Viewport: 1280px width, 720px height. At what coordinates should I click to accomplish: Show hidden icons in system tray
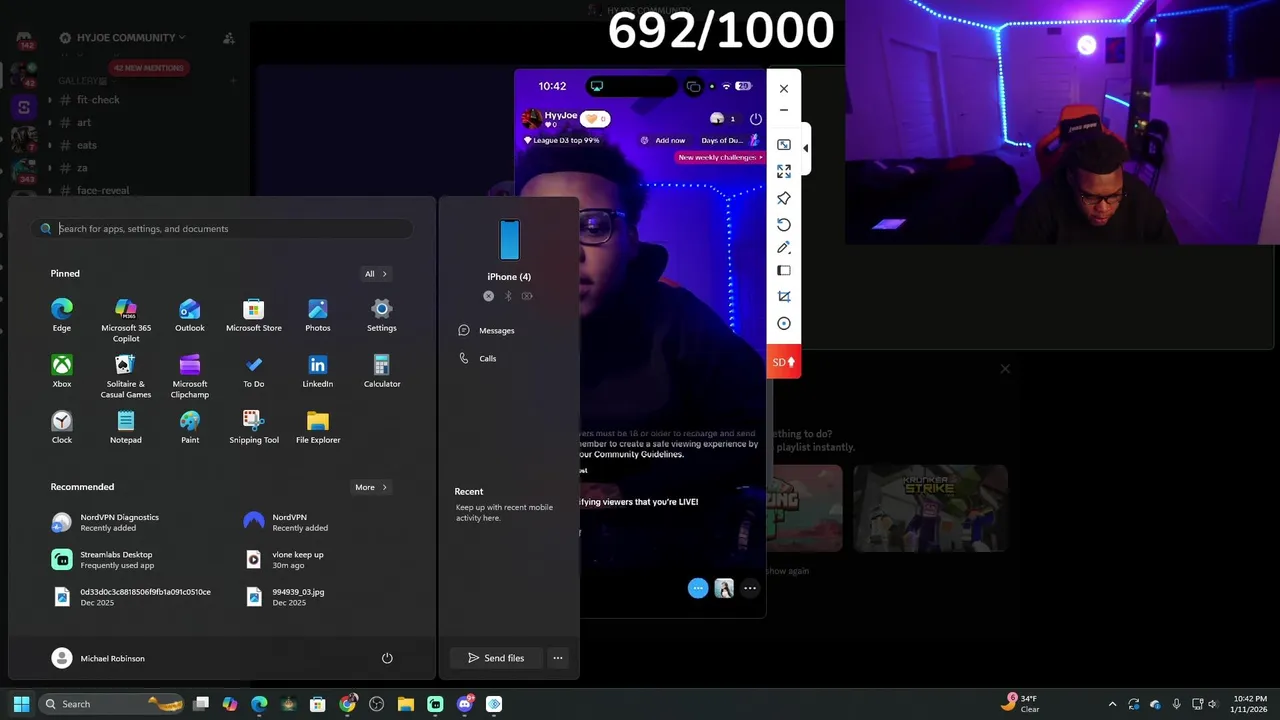[1112, 704]
